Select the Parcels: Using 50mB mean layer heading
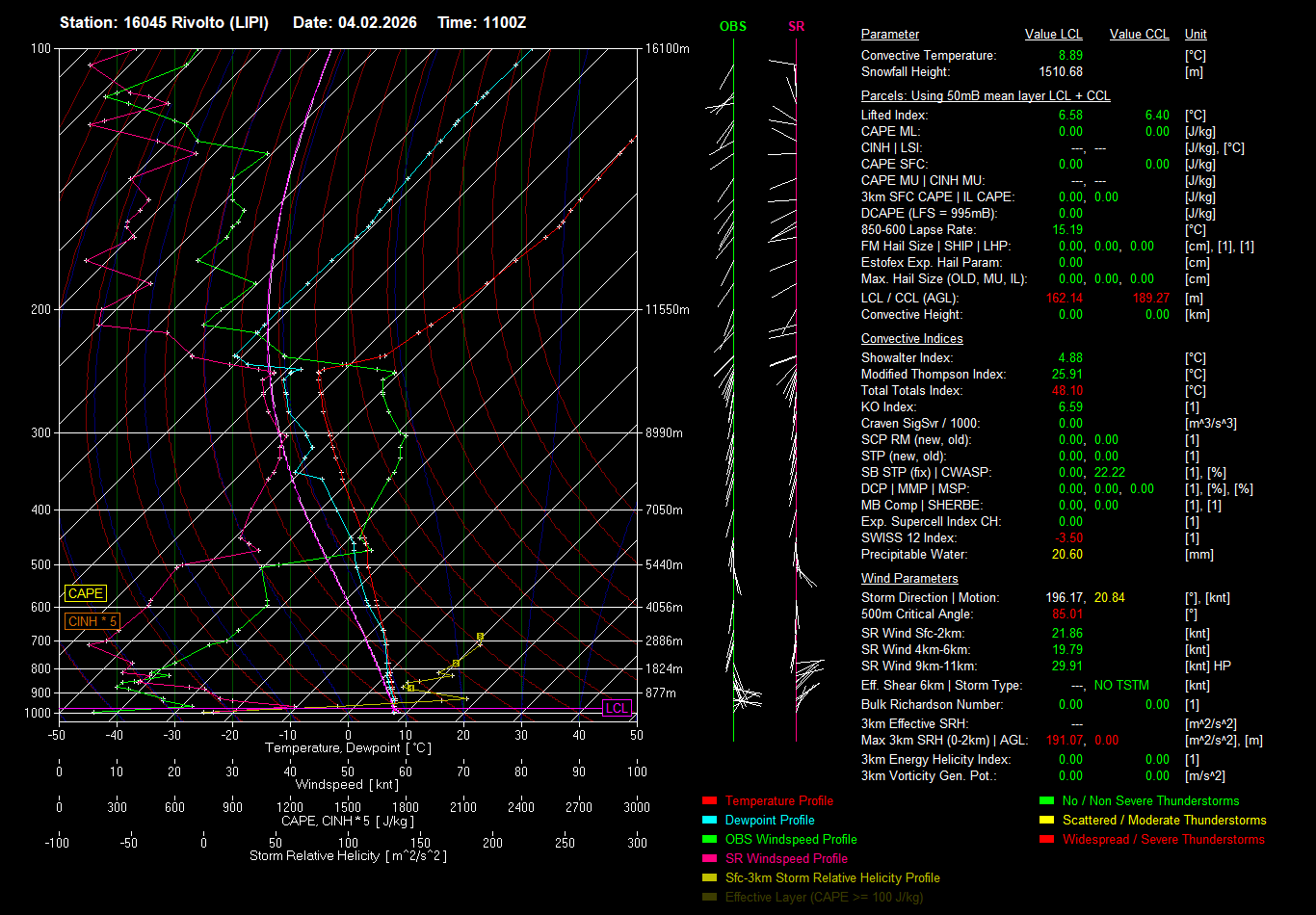 tap(985, 96)
